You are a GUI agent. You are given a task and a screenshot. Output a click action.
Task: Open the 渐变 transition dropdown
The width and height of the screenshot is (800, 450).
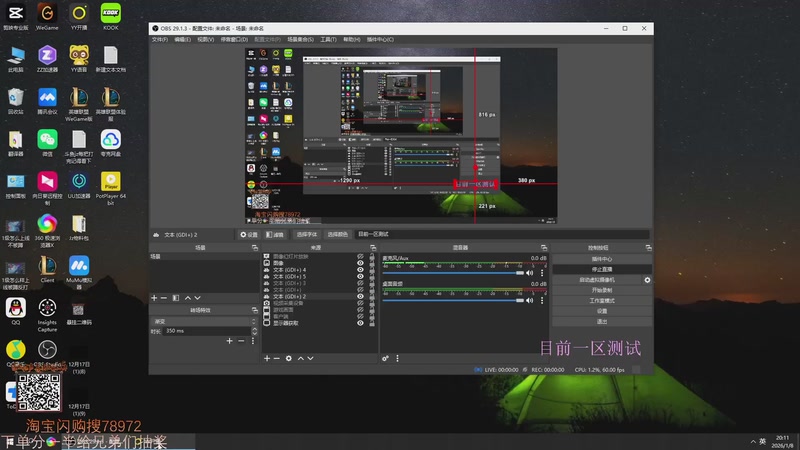(204, 321)
